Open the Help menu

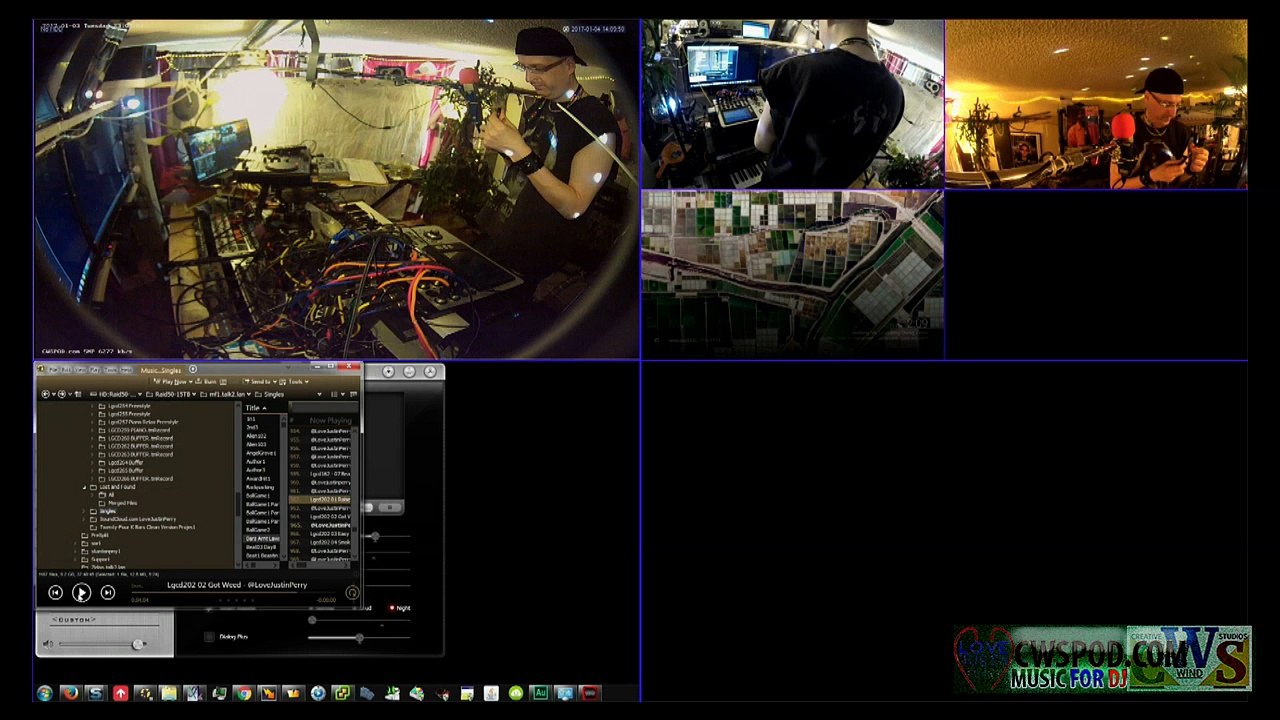click(x=126, y=370)
